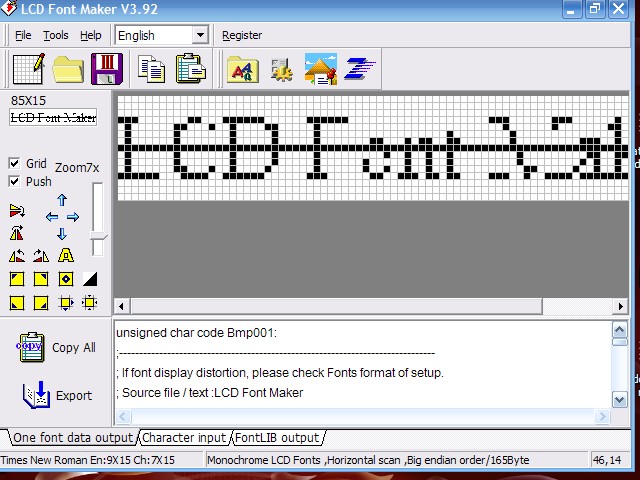Click the move up arrow
The width and height of the screenshot is (640, 480).
(x=62, y=200)
